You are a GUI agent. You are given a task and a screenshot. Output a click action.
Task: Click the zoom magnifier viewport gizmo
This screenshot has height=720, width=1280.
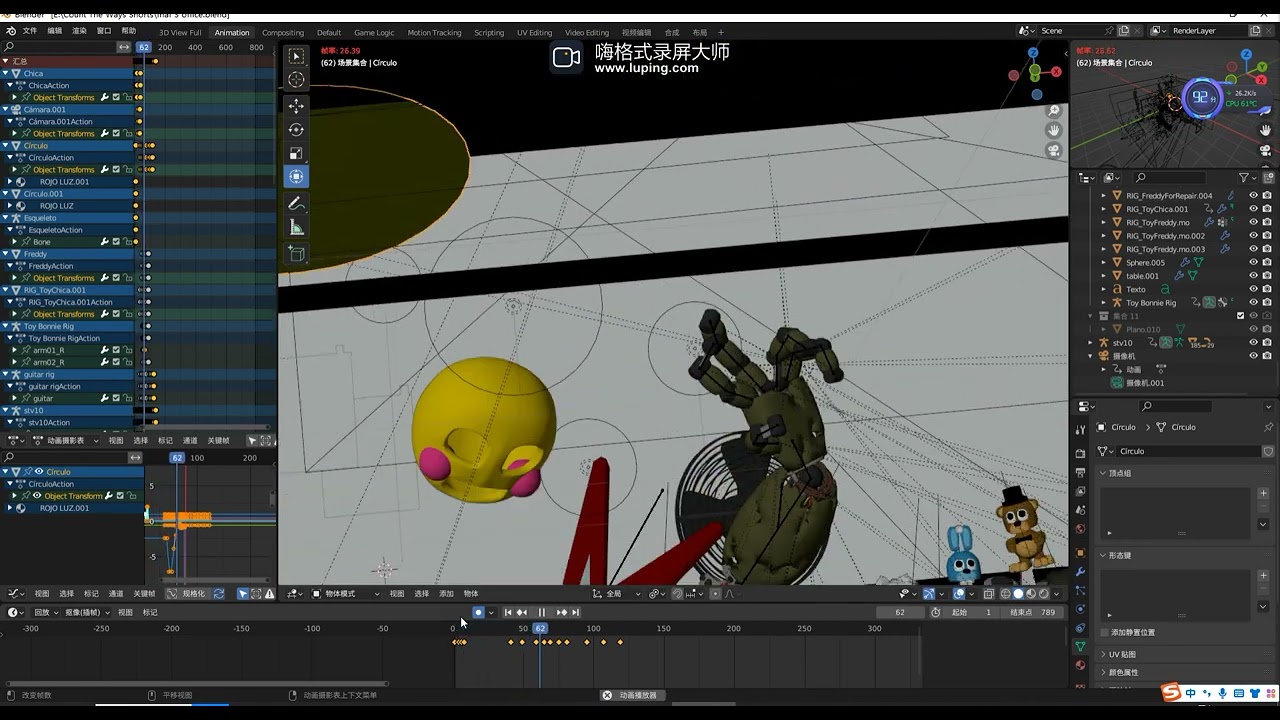tap(1054, 111)
